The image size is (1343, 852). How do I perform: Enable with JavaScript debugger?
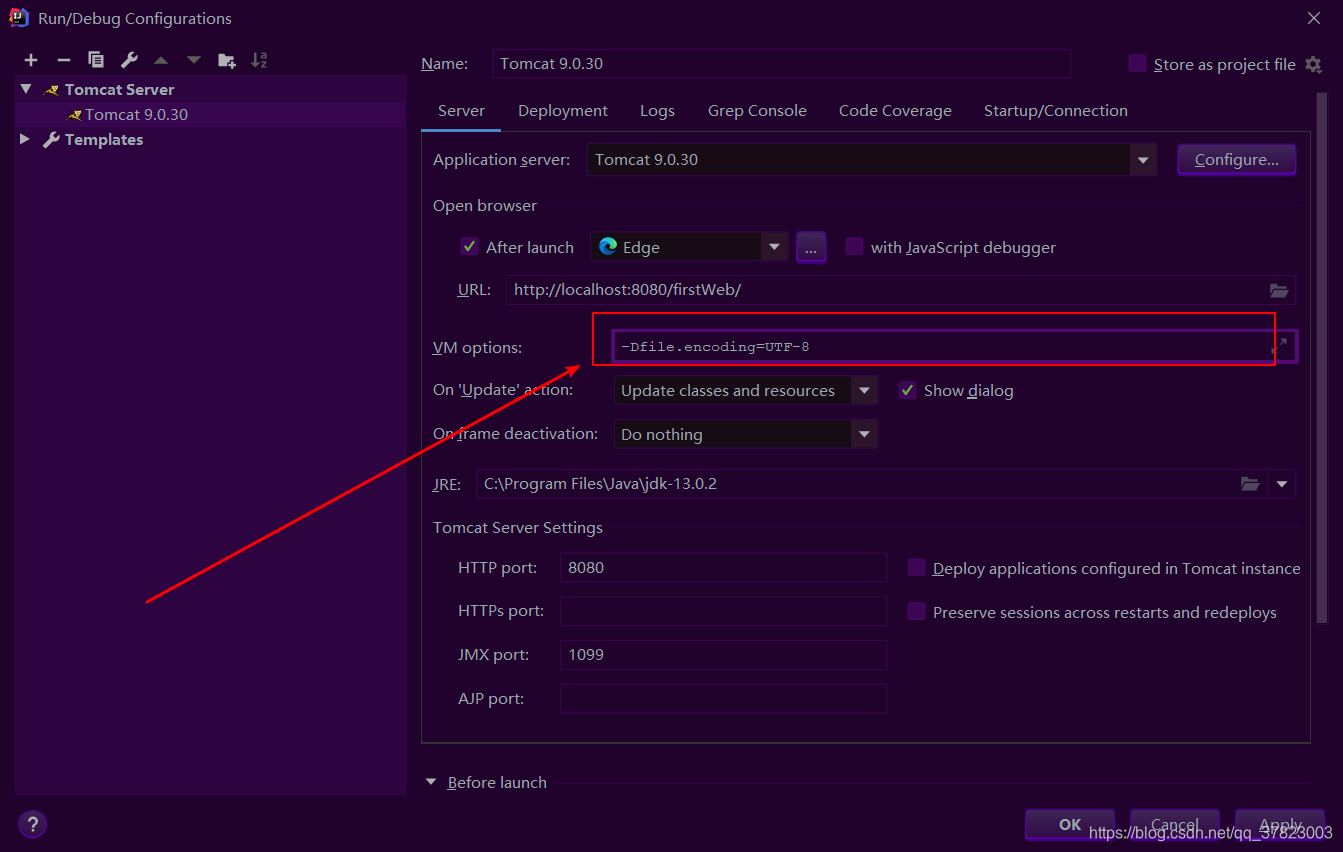[854, 247]
